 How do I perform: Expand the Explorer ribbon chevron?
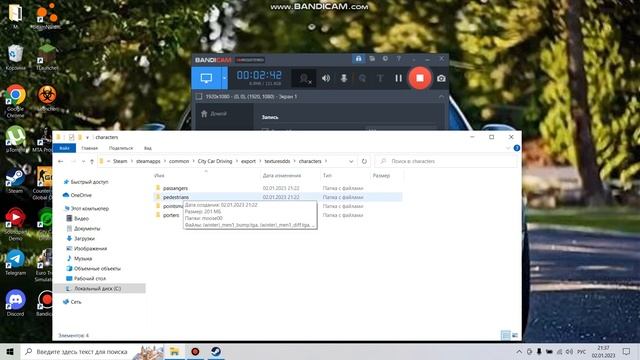(x=508, y=148)
